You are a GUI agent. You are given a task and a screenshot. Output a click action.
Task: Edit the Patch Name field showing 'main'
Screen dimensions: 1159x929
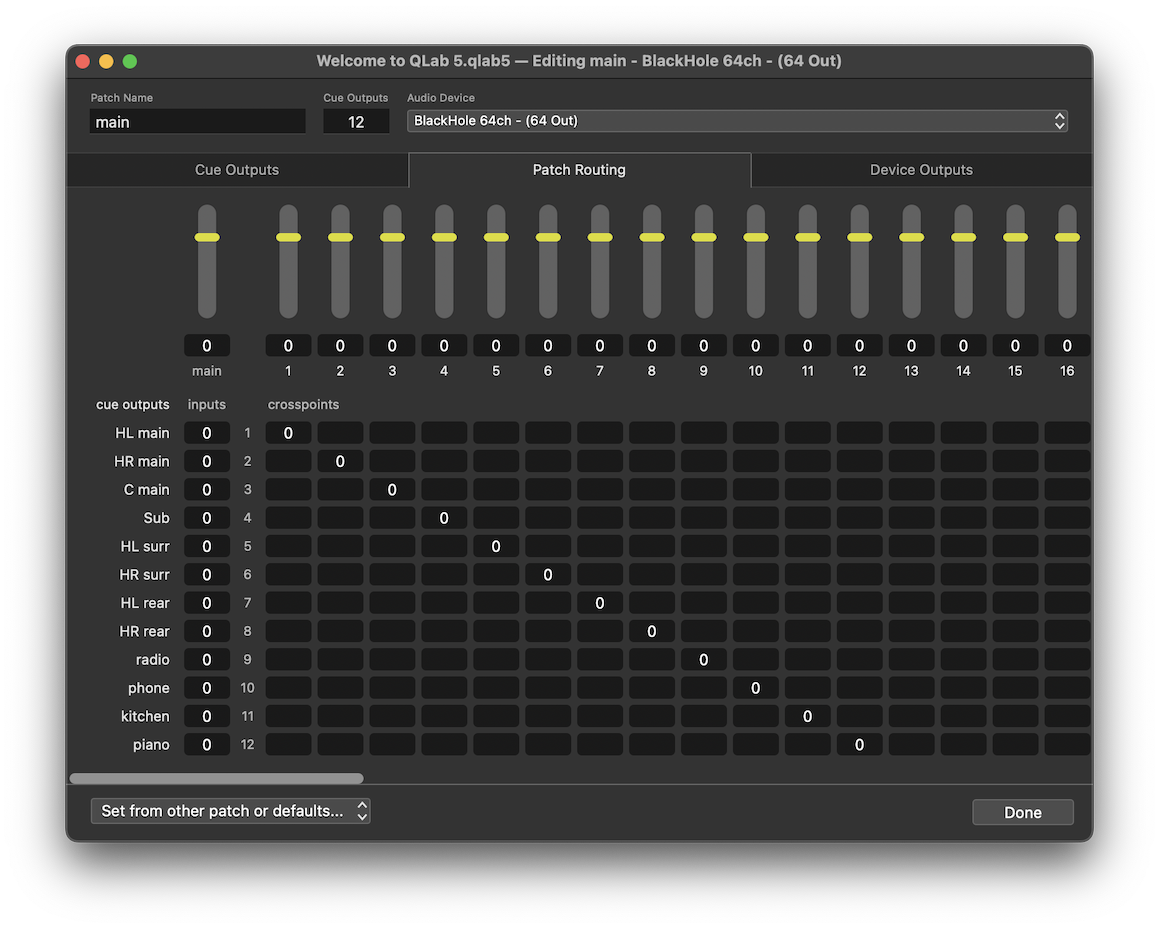point(197,121)
